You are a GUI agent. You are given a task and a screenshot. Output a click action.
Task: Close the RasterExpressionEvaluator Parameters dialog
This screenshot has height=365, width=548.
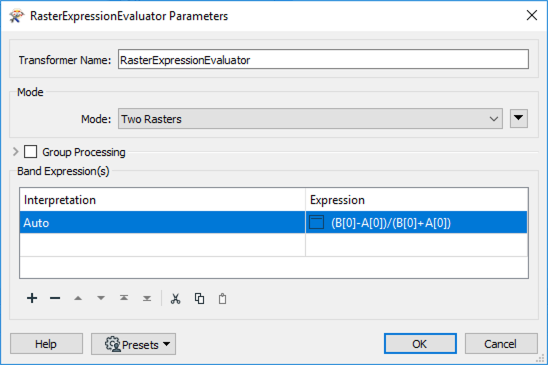click(x=532, y=15)
